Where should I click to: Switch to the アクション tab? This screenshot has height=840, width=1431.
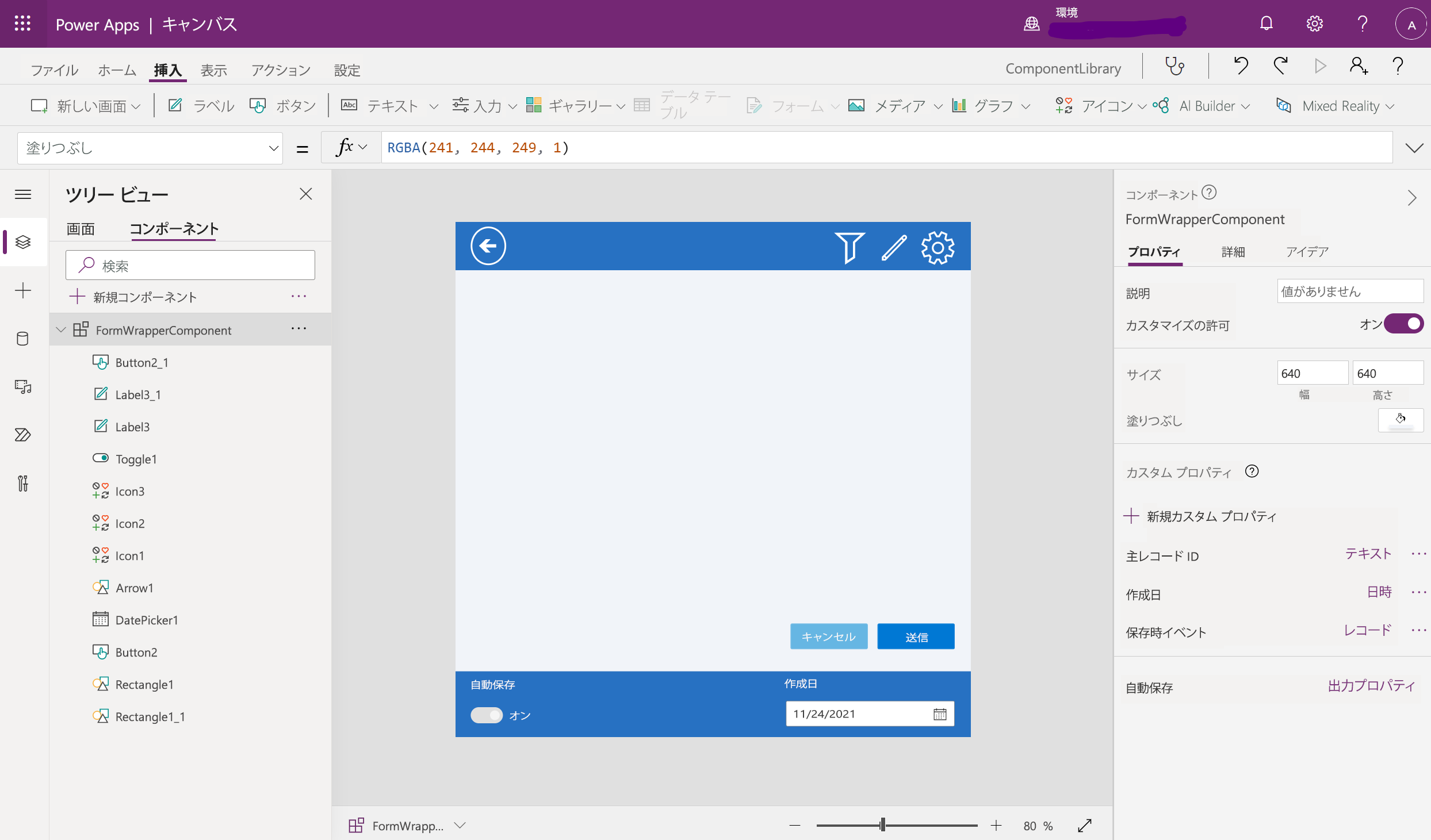281,70
